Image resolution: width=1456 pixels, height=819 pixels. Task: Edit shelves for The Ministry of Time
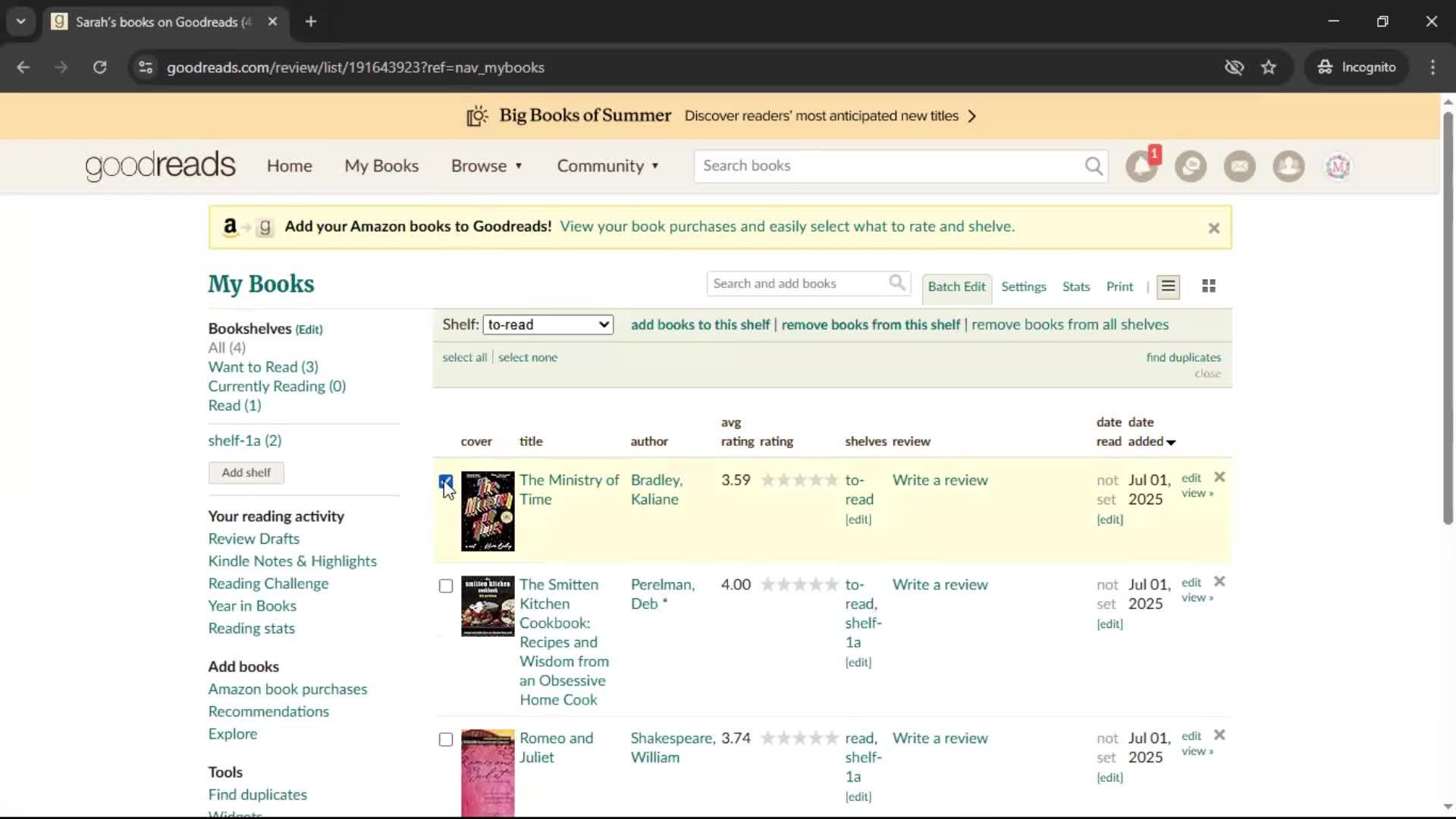coord(858,519)
